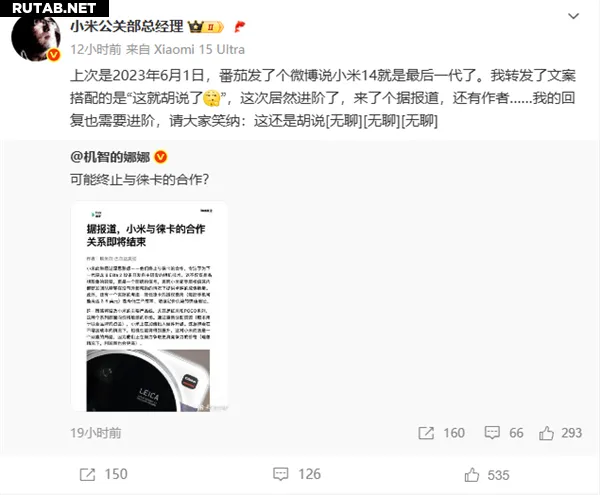Like the main post with 535 likes
This screenshot has height=495, width=600.
coord(472,475)
